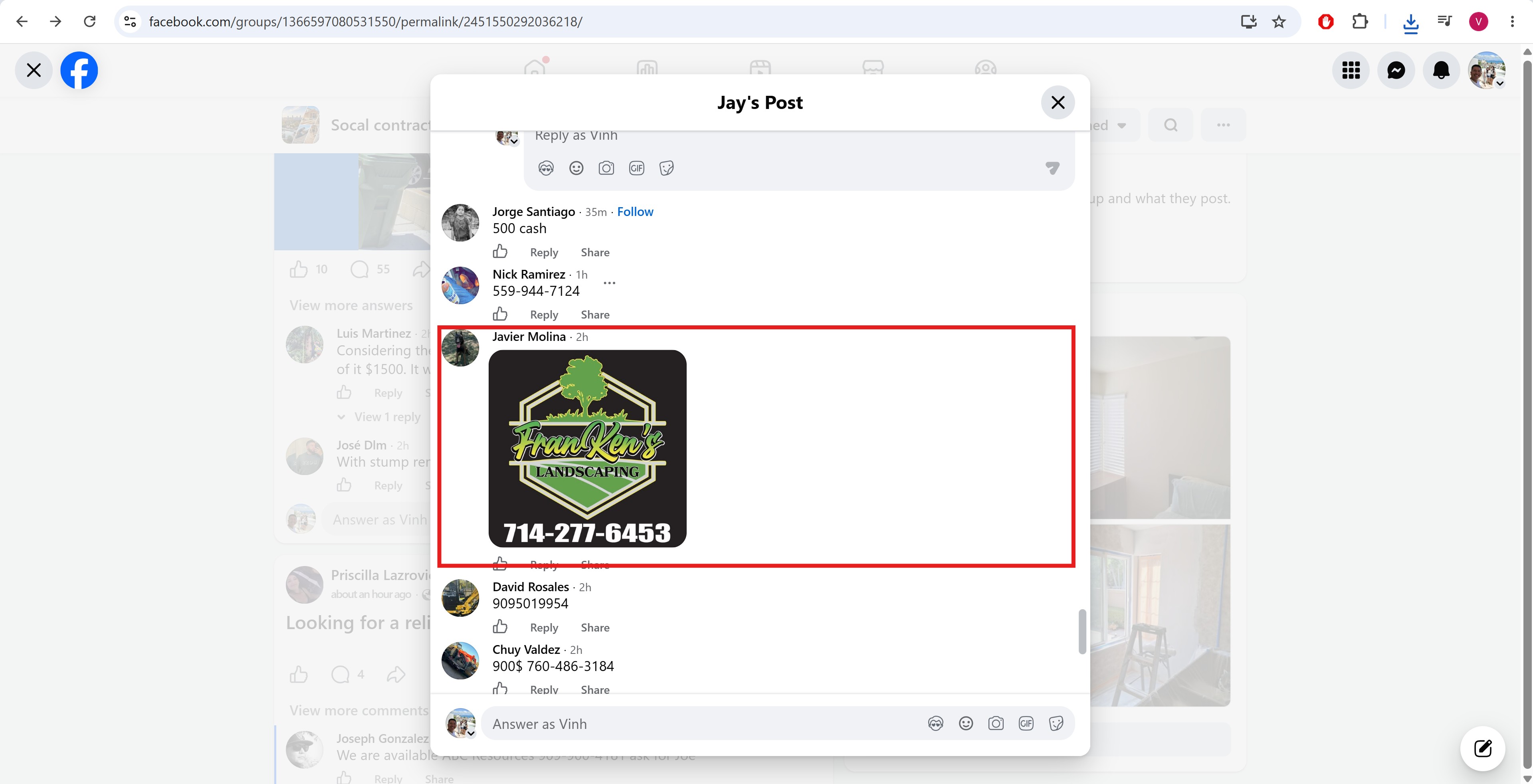Open GIF picker in Reply as Vinh box

click(x=637, y=168)
